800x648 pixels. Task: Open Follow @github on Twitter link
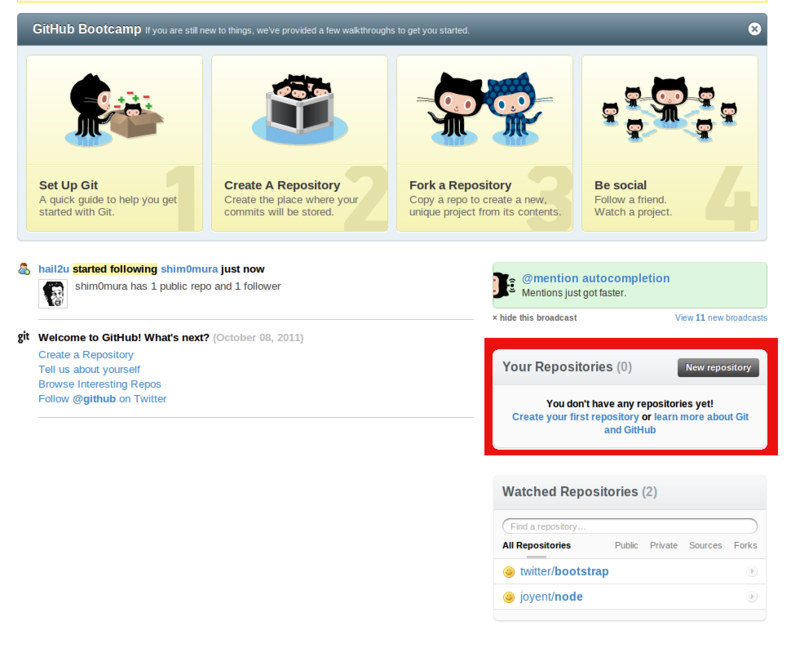(x=102, y=399)
